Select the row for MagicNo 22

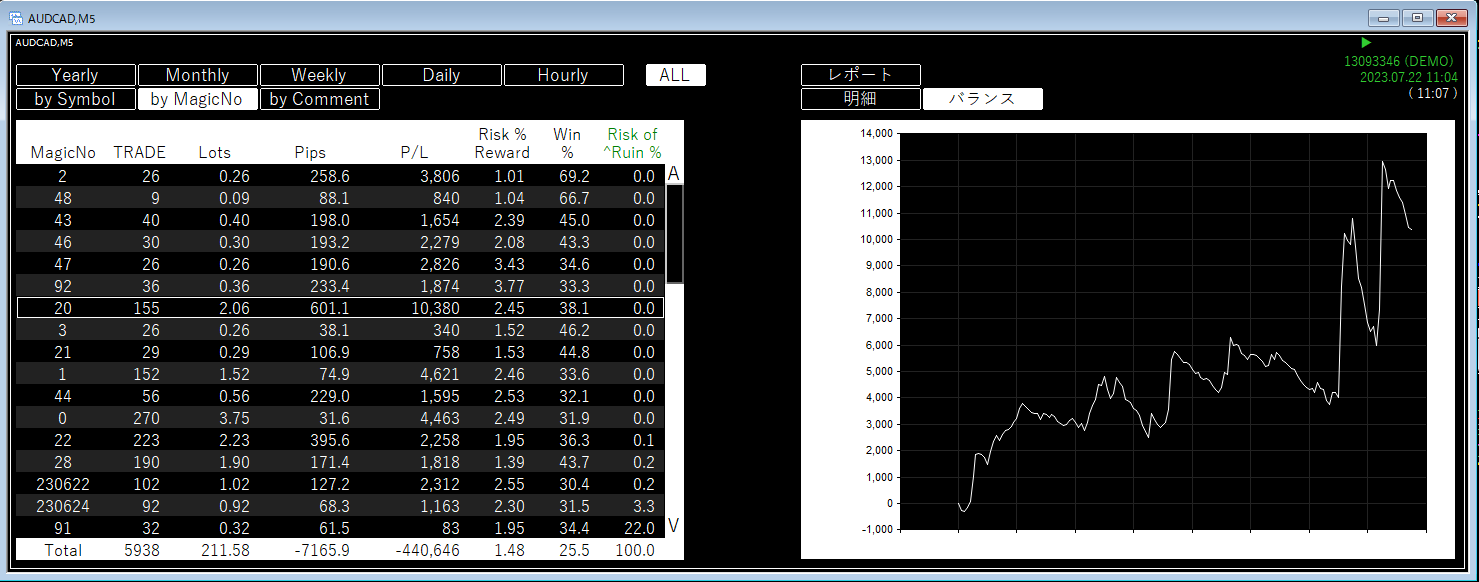(x=340, y=440)
